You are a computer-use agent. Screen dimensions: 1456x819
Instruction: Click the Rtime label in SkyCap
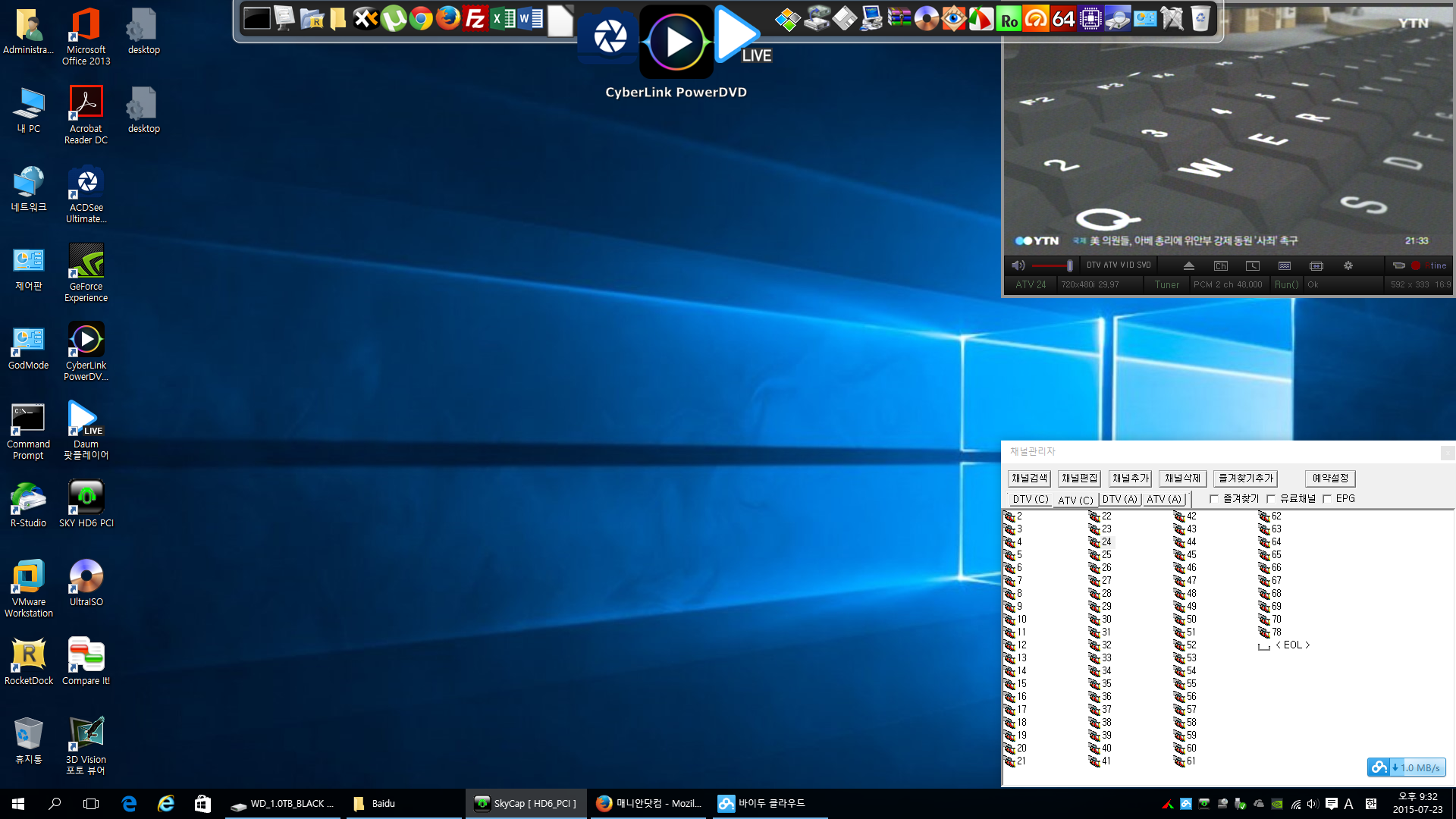click(x=1436, y=265)
